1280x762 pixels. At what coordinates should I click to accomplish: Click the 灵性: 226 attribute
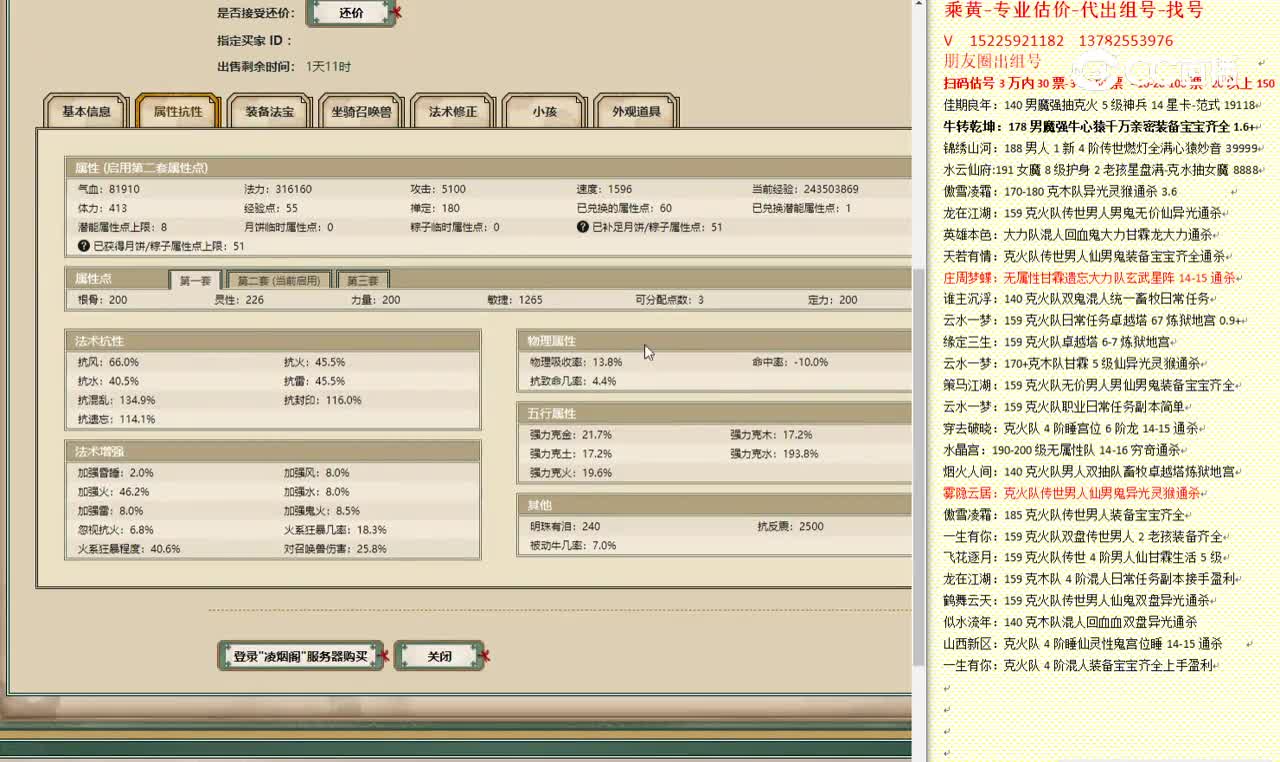click(239, 300)
